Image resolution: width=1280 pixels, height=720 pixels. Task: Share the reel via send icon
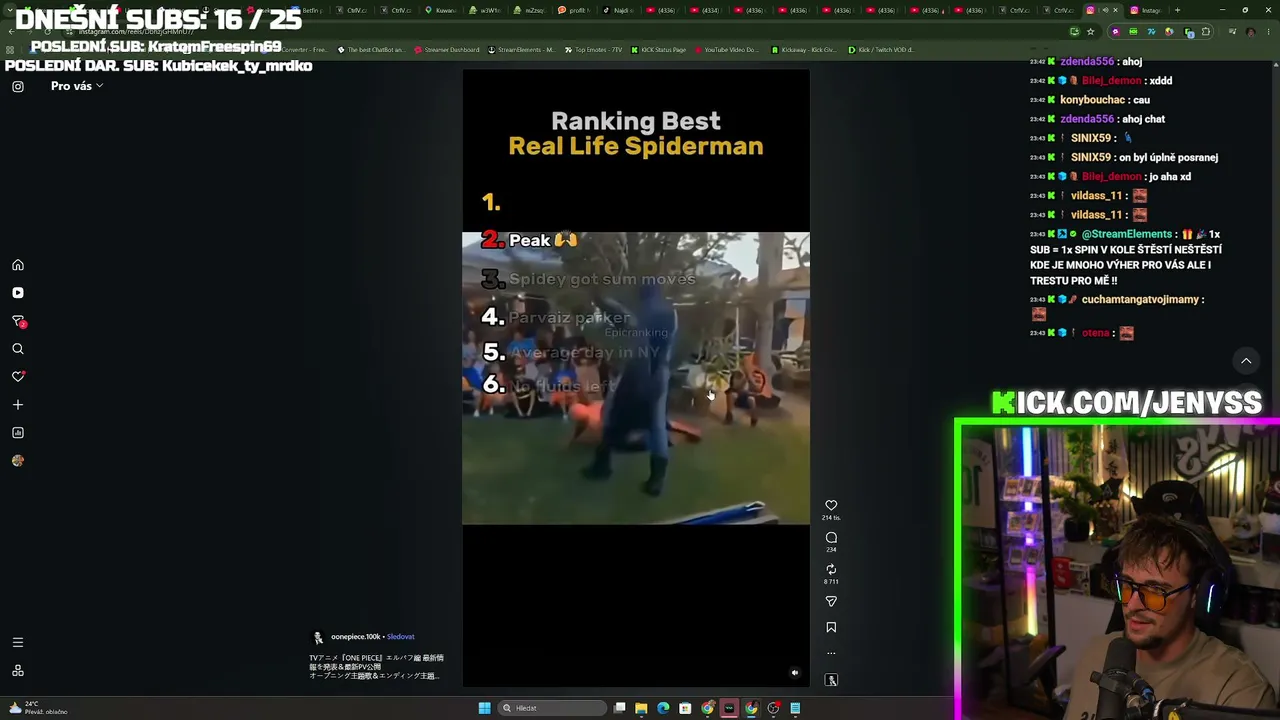[x=831, y=601]
